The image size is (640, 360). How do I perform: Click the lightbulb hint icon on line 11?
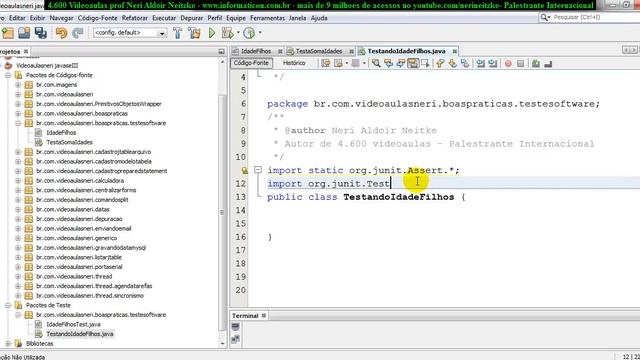pyautogui.click(x=244, y=170)
